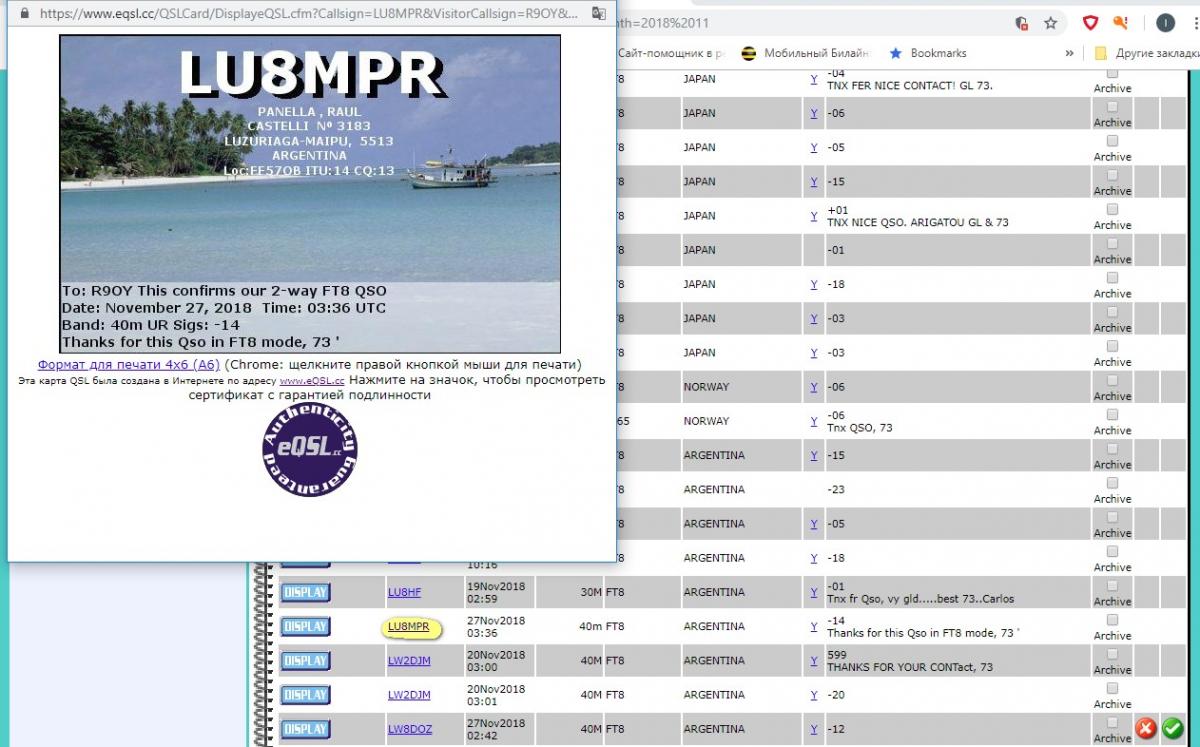Enable Archive checkbox for the 599 report row
This screenshot has width=1200, height=747.
point(1112,653)
